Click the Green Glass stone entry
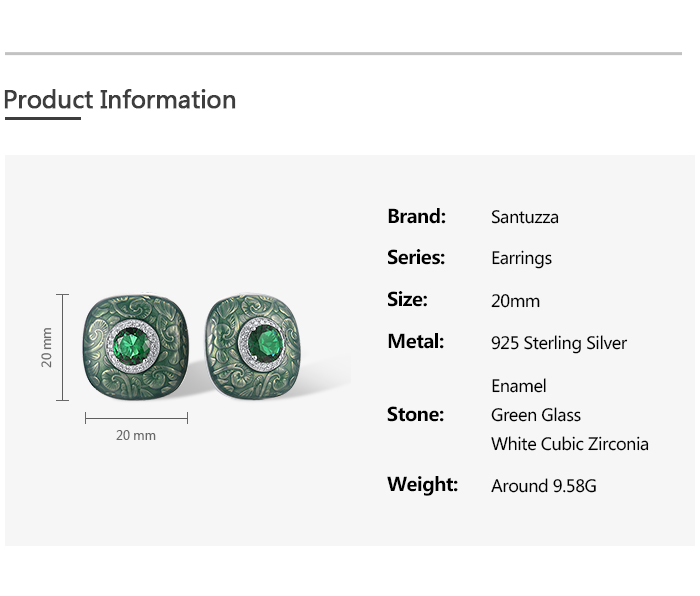This screenshot has width=700, height=596. (x=536, y=415)
